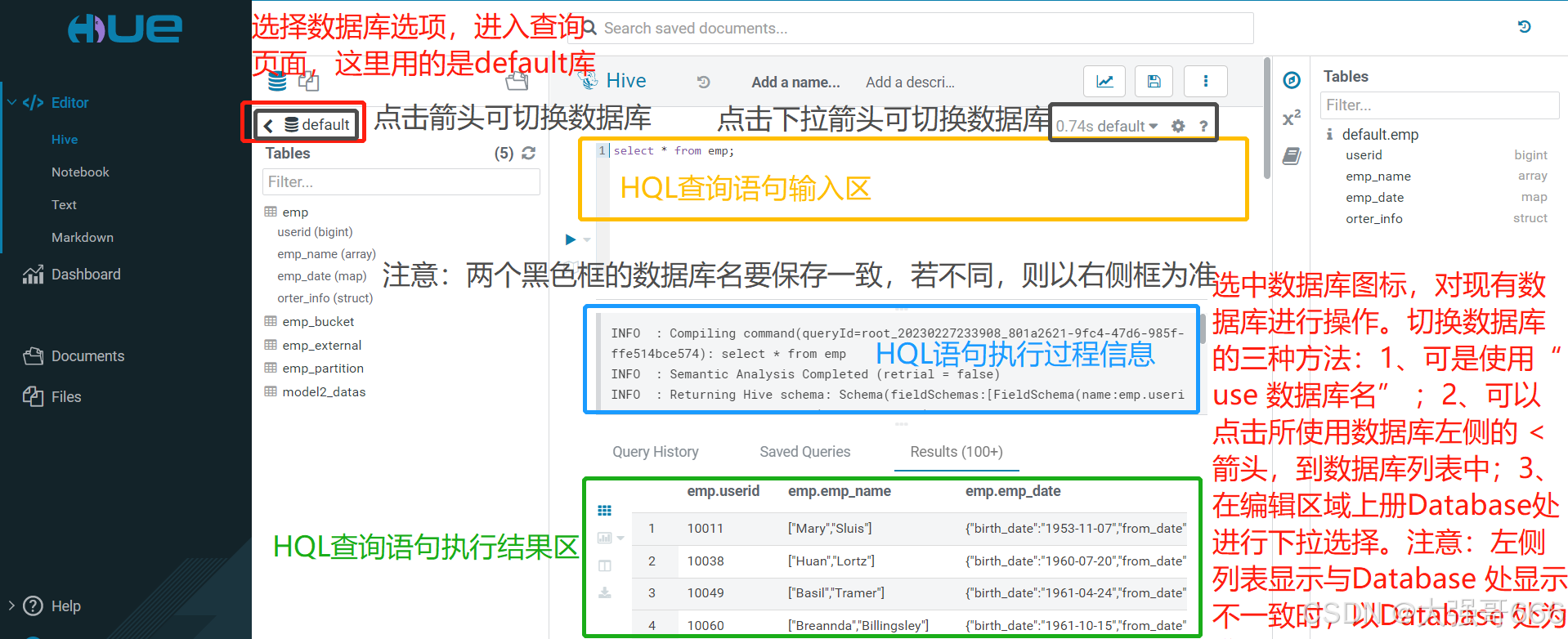Run the query with the play button
Viewport: 1568px width, 639px height.
[571, 239]
